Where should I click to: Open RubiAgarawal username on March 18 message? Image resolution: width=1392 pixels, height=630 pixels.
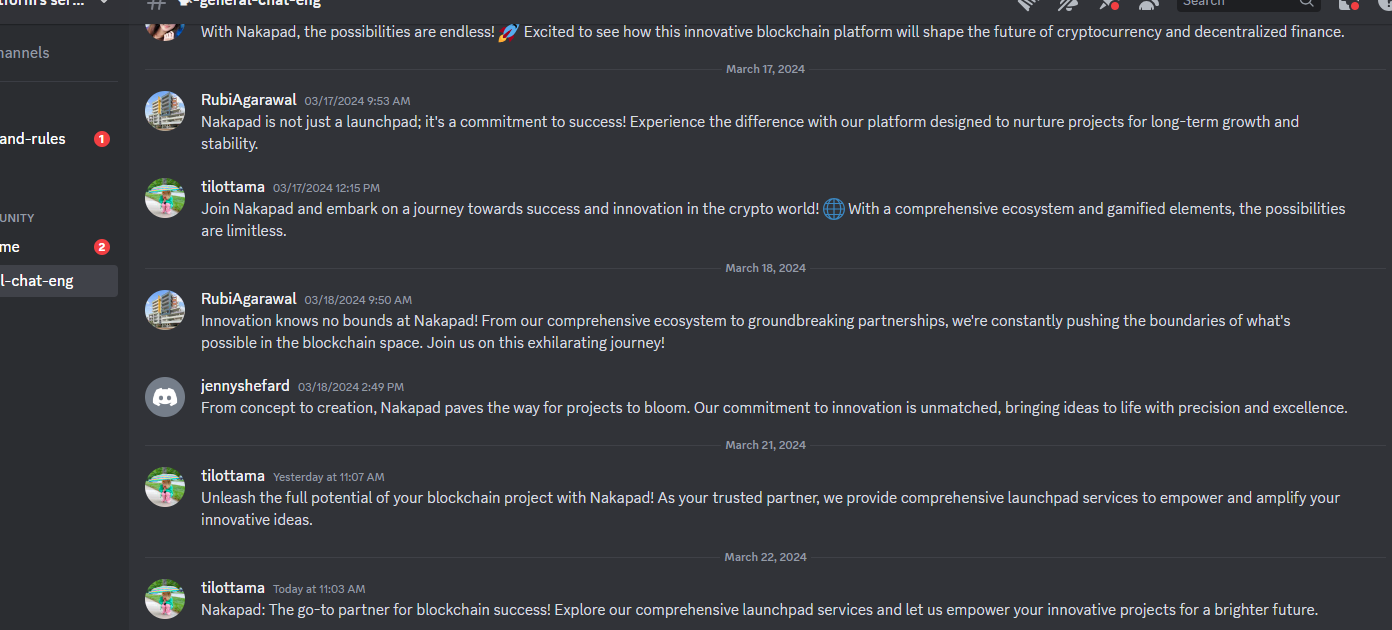[249, 299]
